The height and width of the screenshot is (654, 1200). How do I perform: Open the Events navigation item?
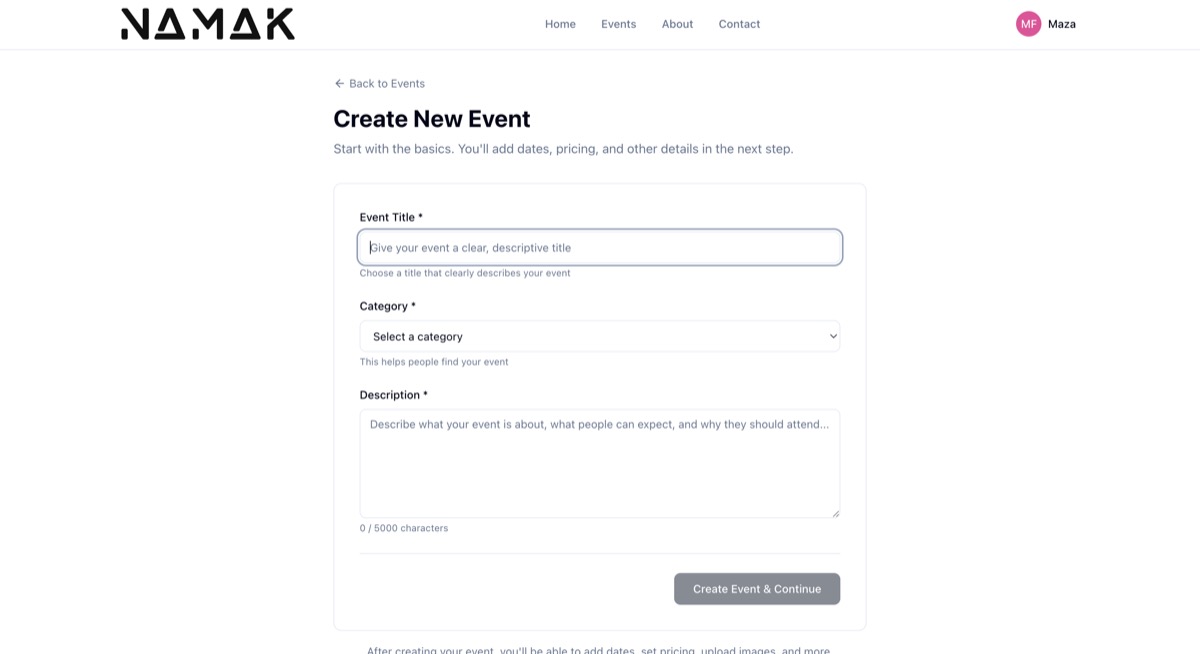[618, 24]
